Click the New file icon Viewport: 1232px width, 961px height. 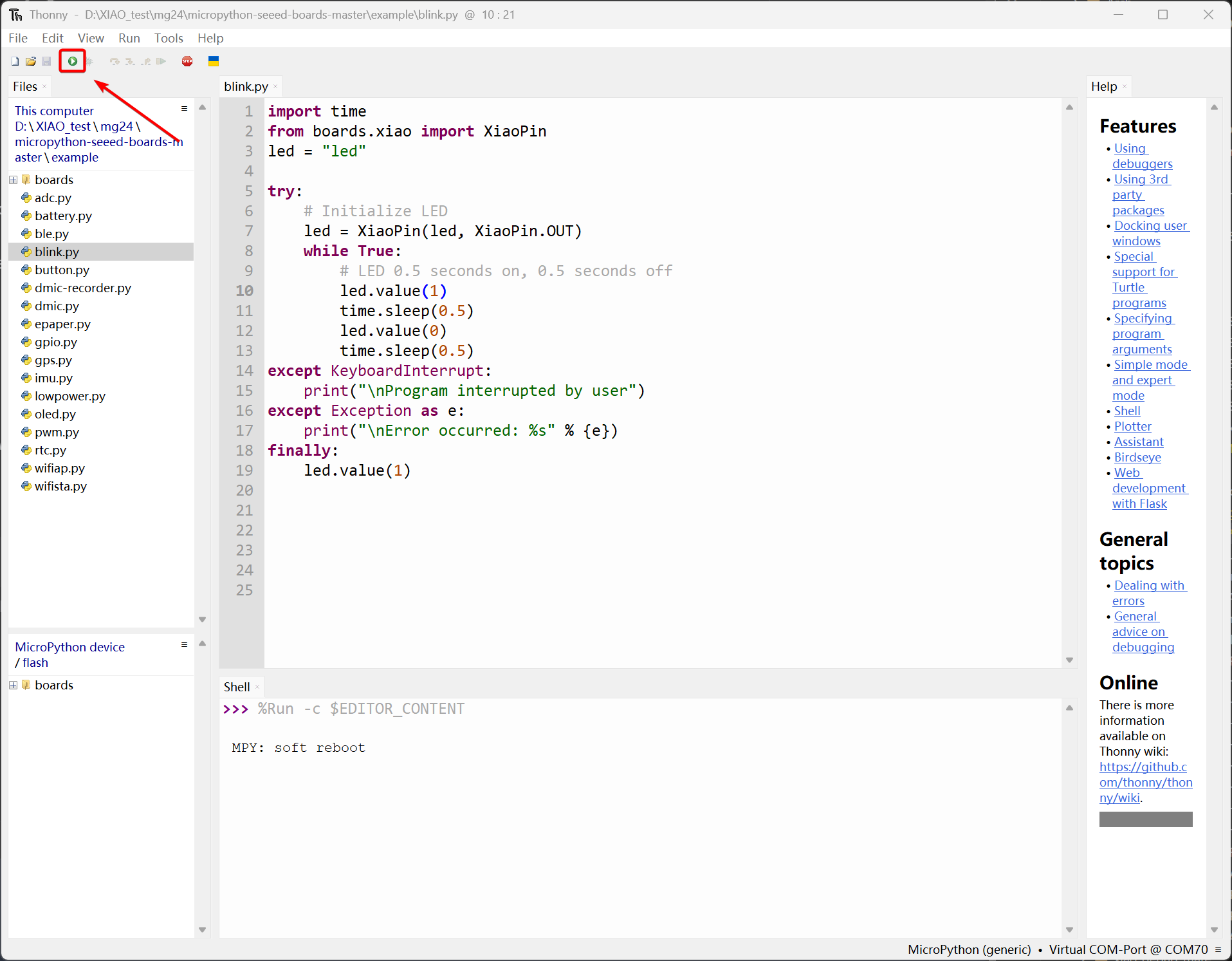click(x=15, y=61)
